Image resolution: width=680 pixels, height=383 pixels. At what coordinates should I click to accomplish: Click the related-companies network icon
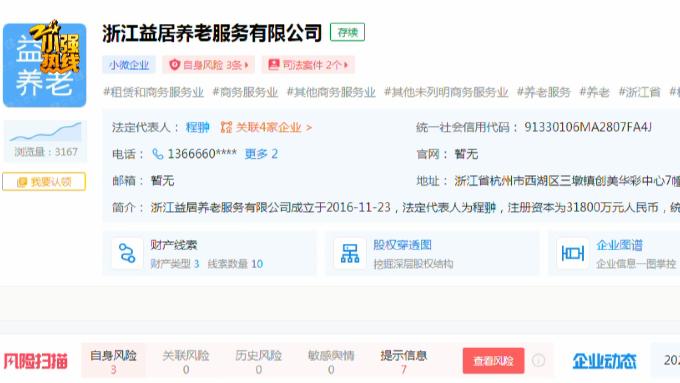226,127
